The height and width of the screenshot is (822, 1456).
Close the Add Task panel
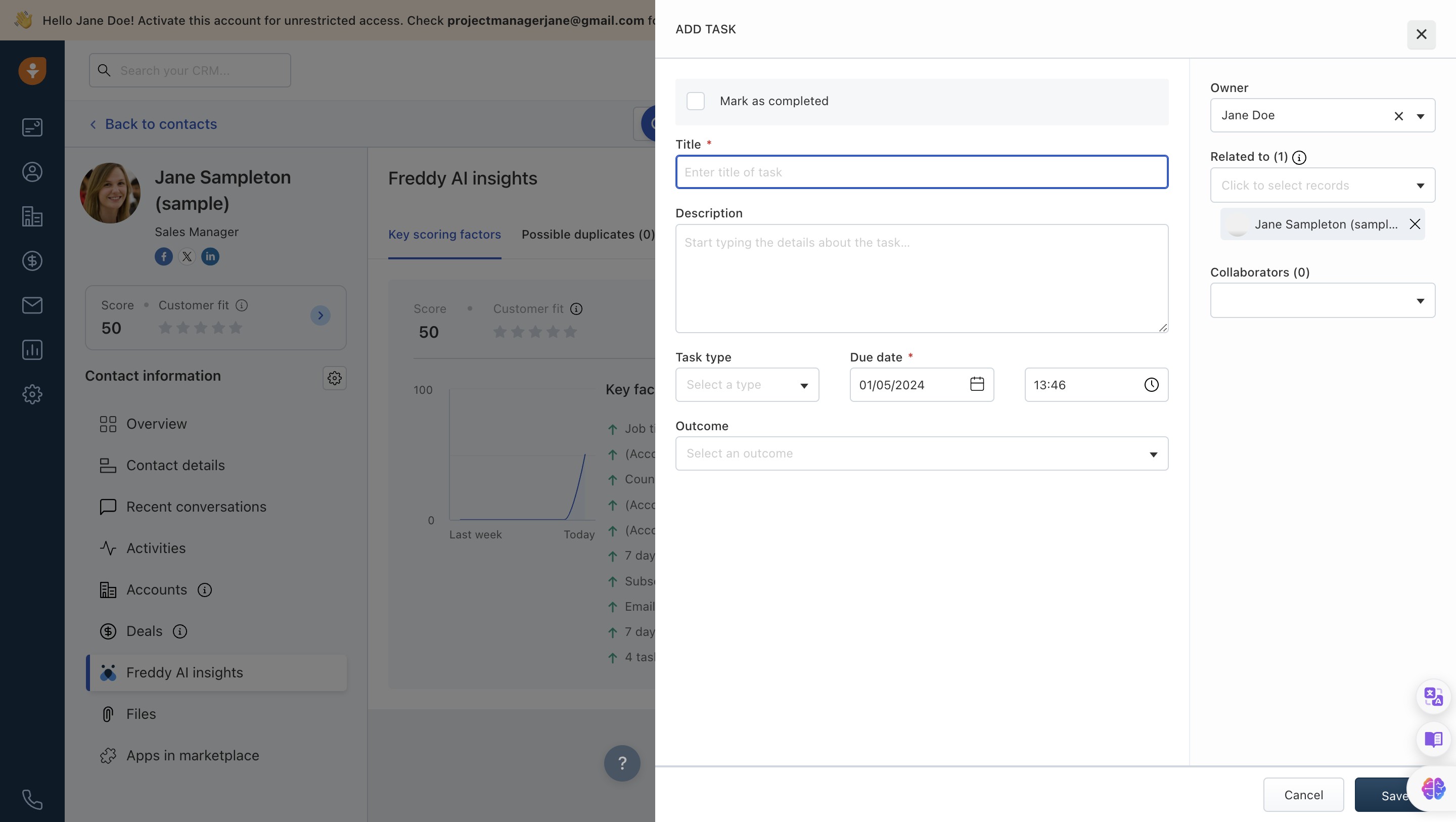point(1421,34)
